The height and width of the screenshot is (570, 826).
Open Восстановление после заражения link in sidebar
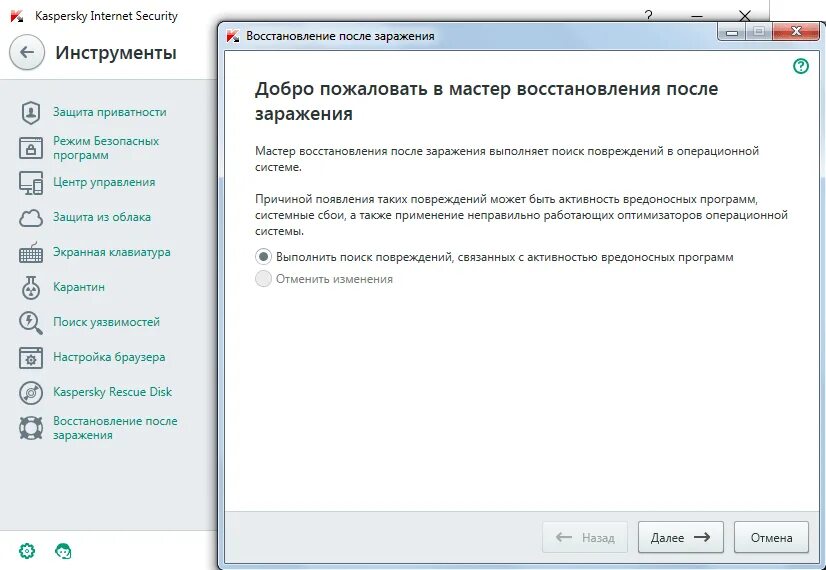point(115,428)
